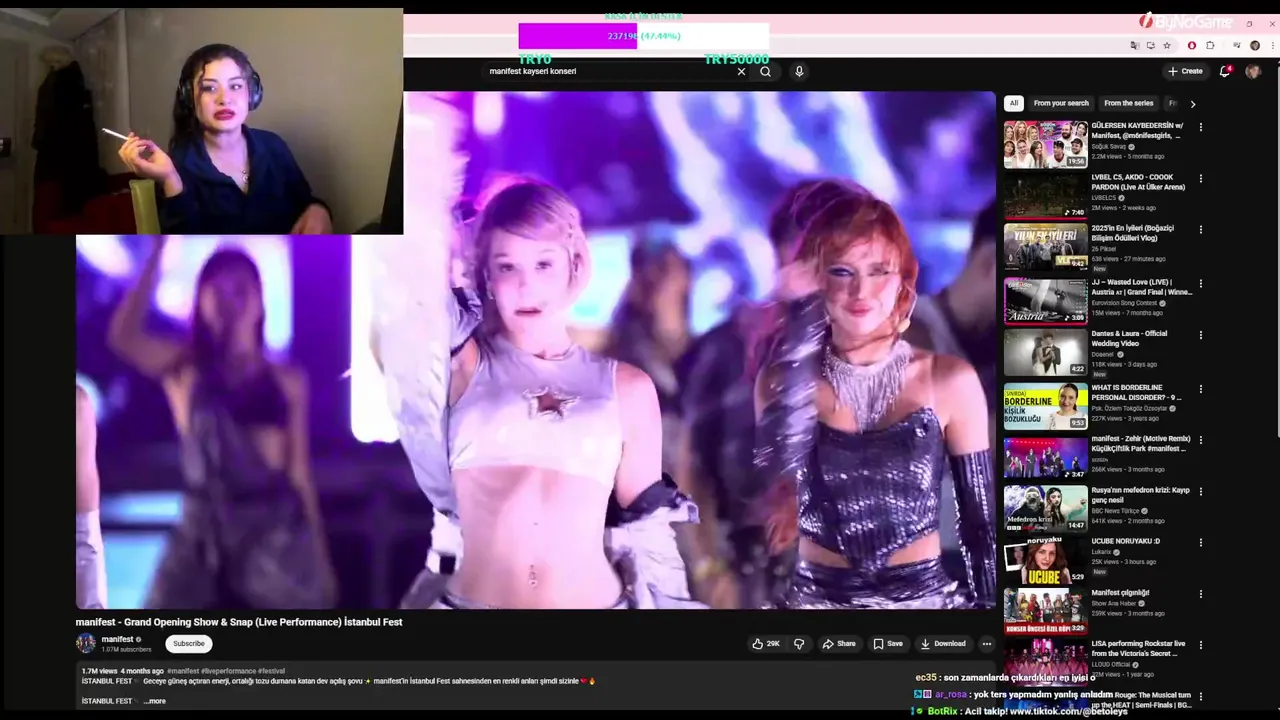
Task: Bookmark page with browser star icon
Action: point(1166,45)
